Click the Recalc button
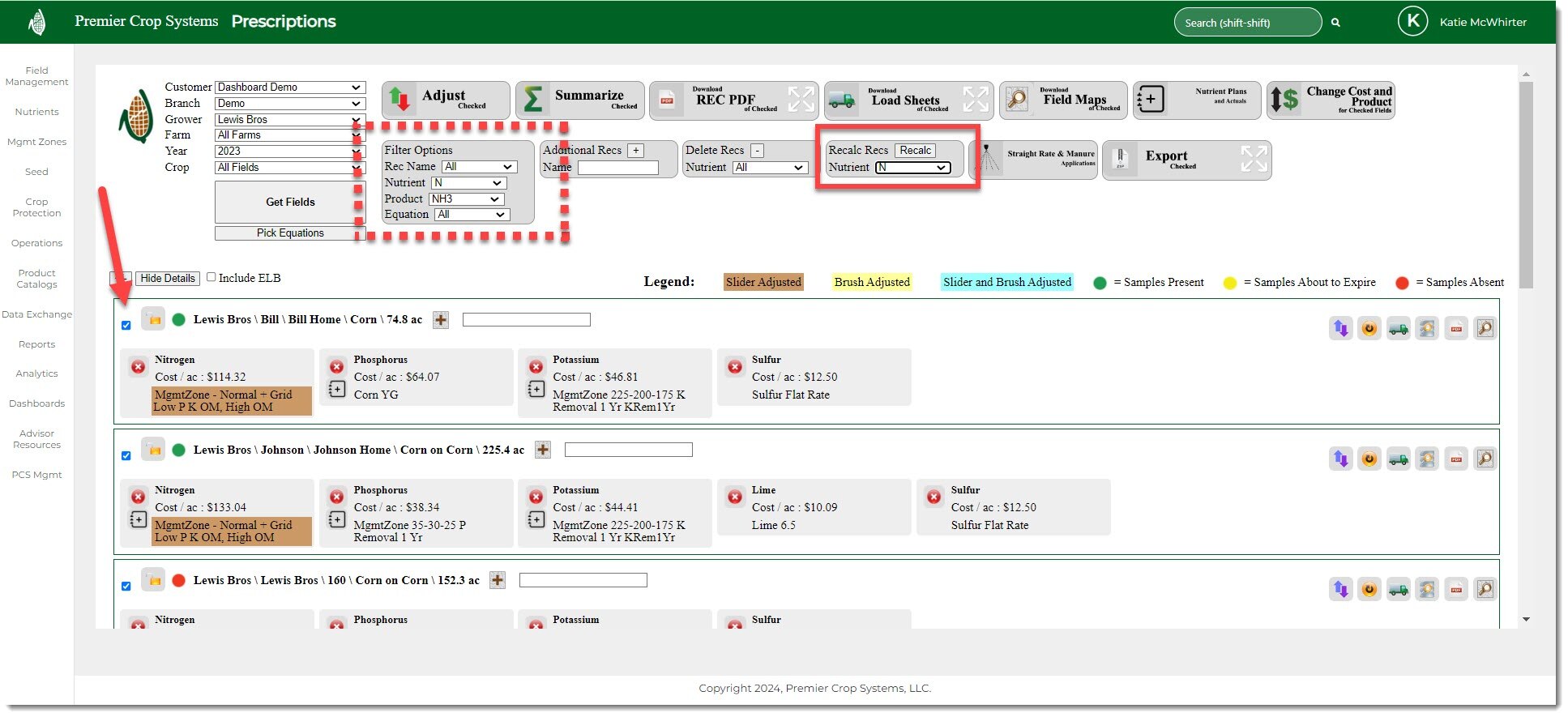The image size is (1568, 717). click(x=915, y=151)
